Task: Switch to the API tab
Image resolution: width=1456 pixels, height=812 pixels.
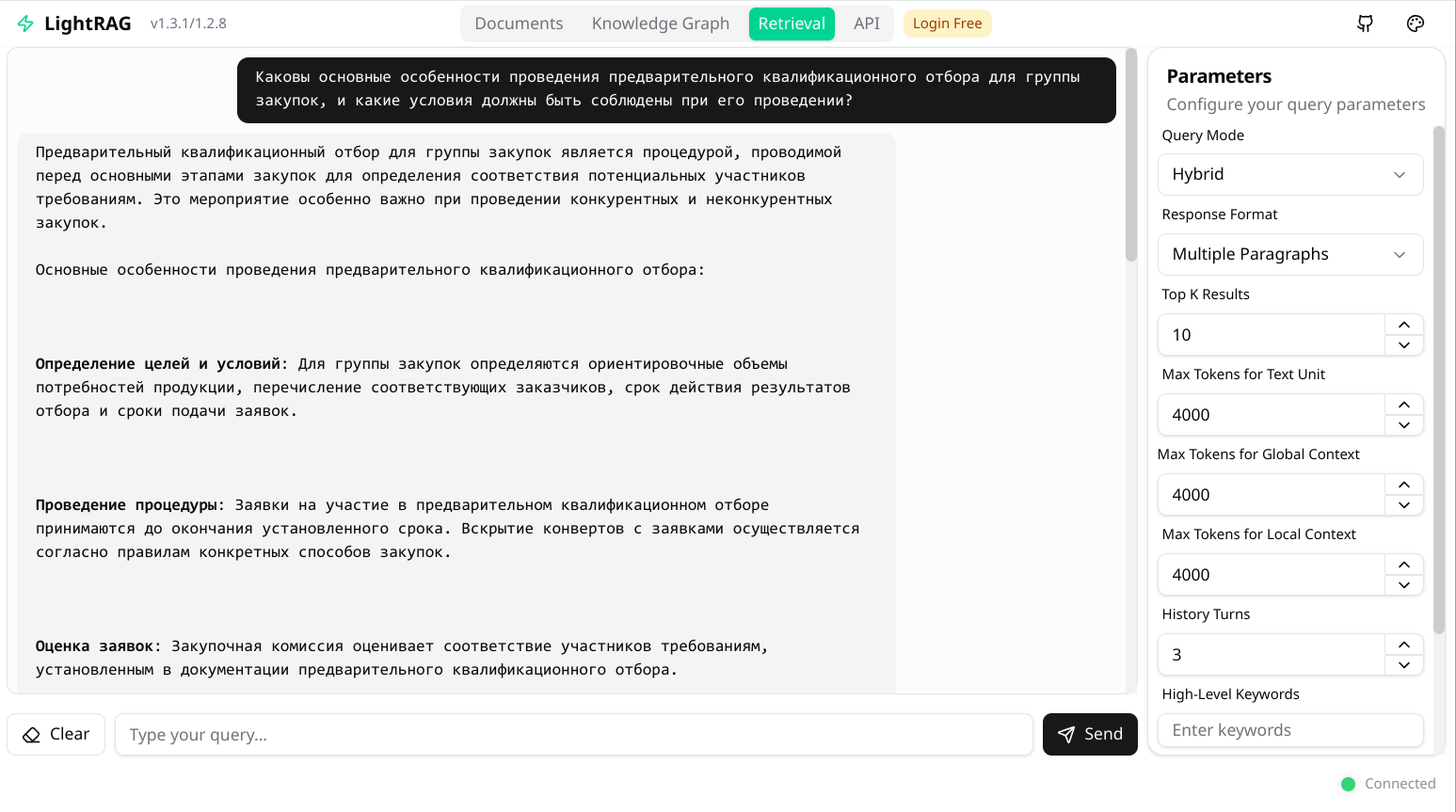Action: click(865, 23)
